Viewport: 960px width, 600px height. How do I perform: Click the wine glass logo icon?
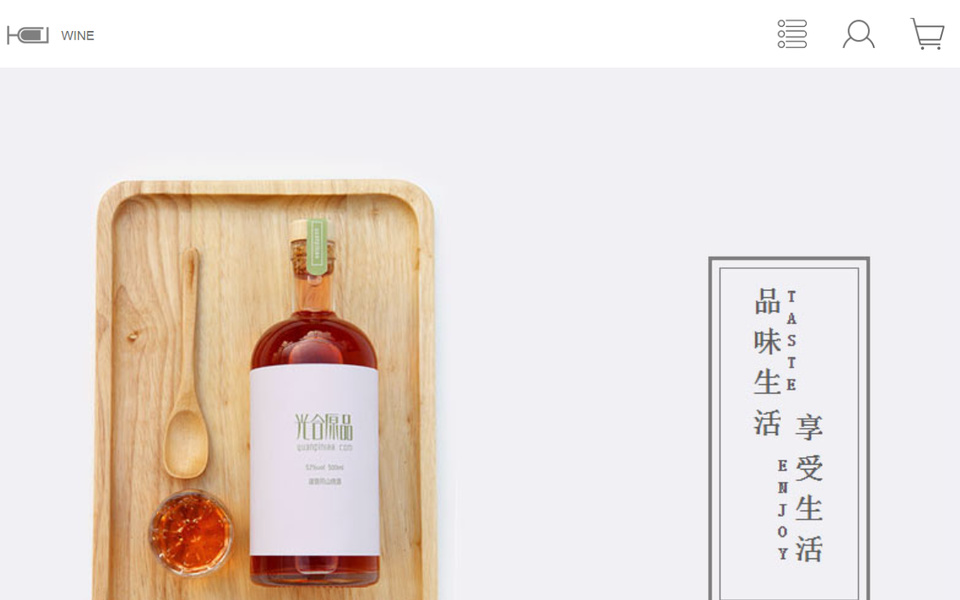28,35
